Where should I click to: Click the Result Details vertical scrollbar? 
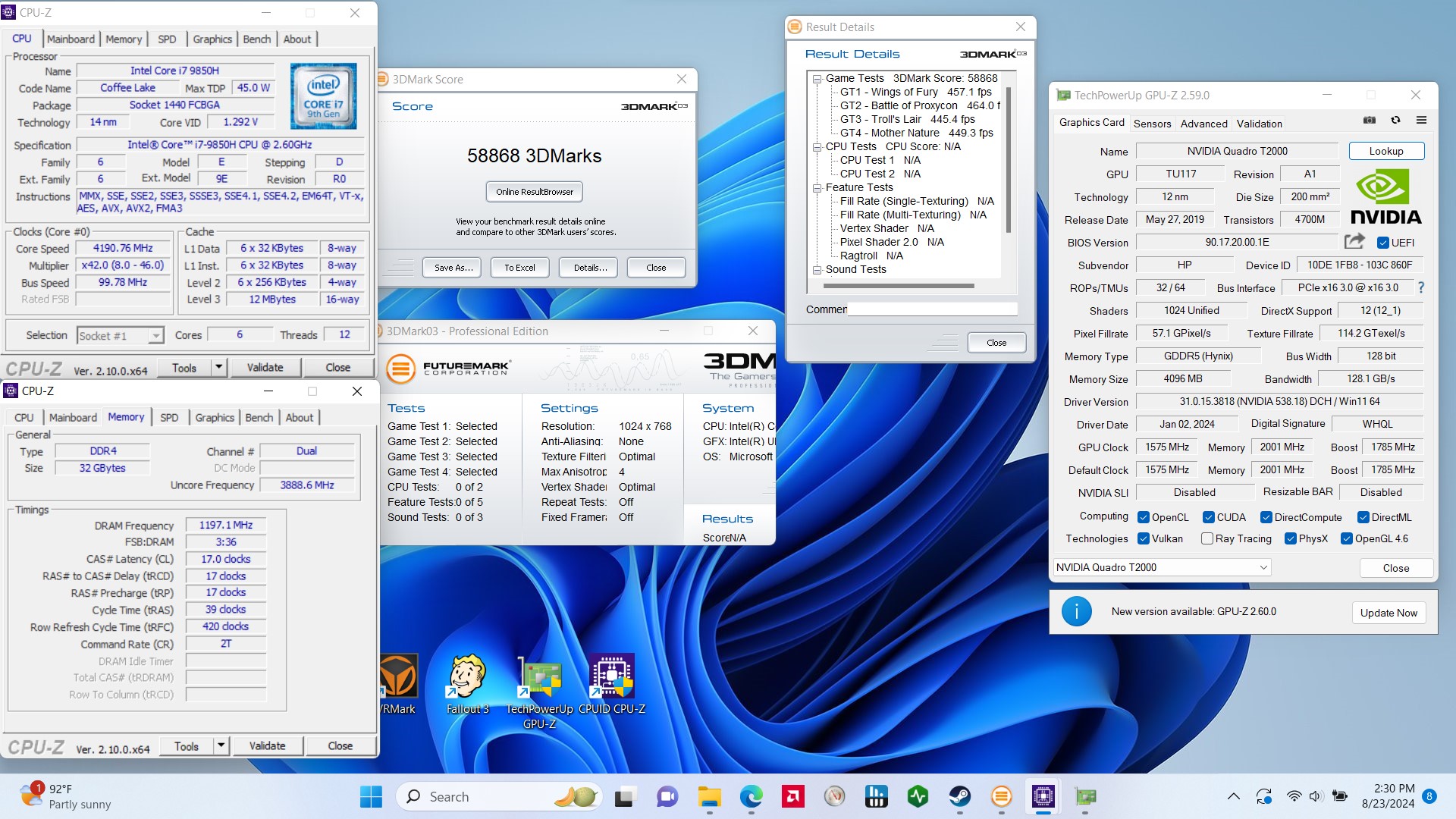coord(1008,159)
